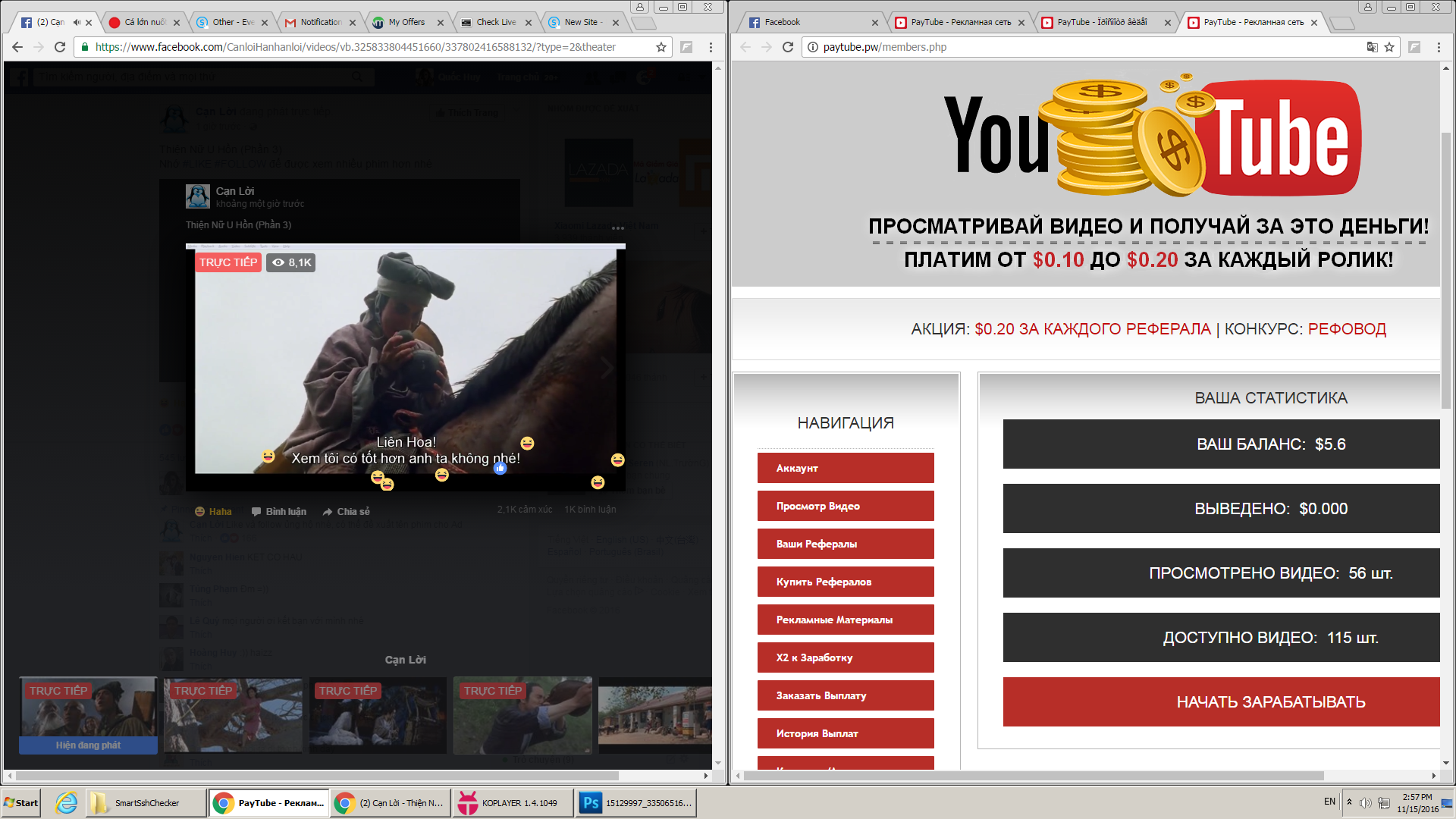Screen dimensions: 1456x819
Task: Open Internet Explorer from the taskbar
Action: pyautogui.click(x=67, y=802)
